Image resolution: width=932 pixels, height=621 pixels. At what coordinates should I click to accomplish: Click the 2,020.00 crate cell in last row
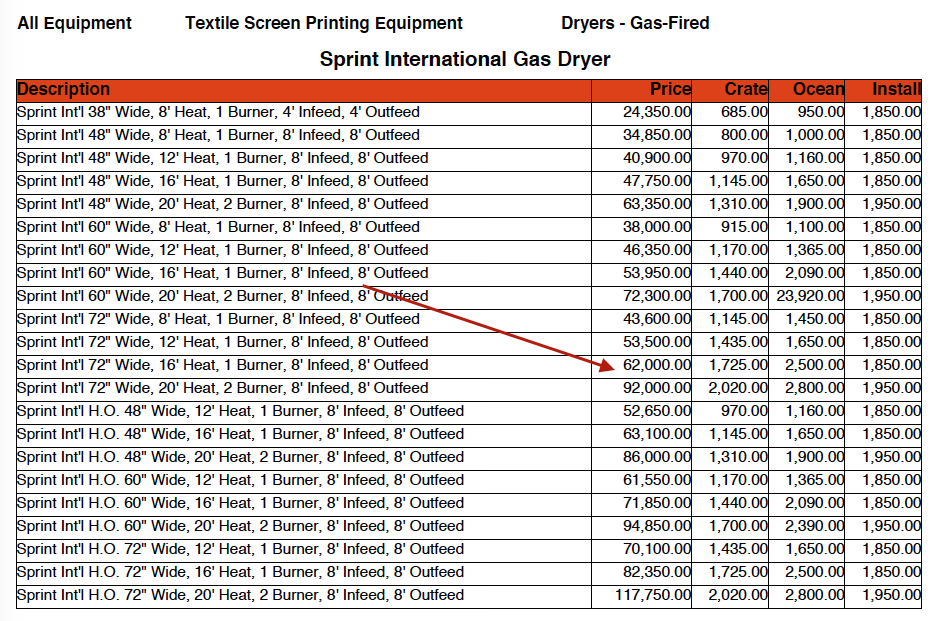coord(738,595)
